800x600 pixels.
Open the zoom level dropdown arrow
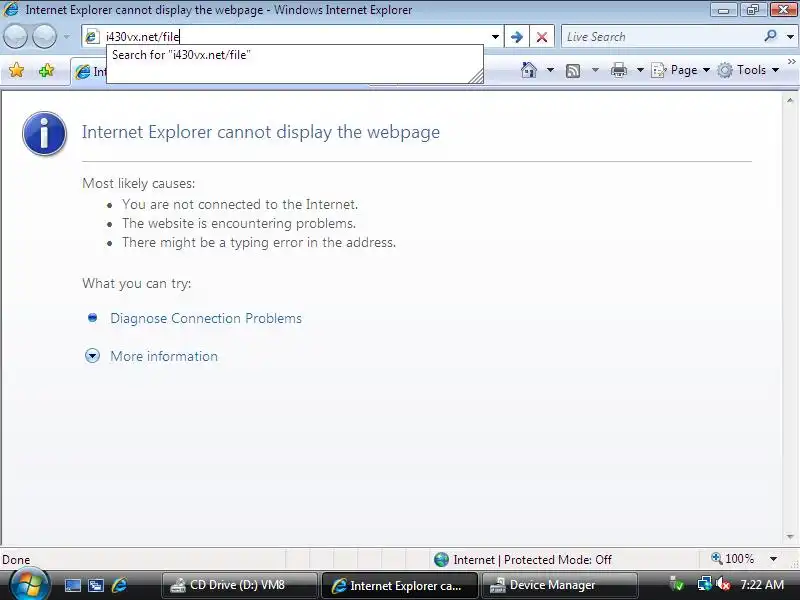(x=773, y=559)
